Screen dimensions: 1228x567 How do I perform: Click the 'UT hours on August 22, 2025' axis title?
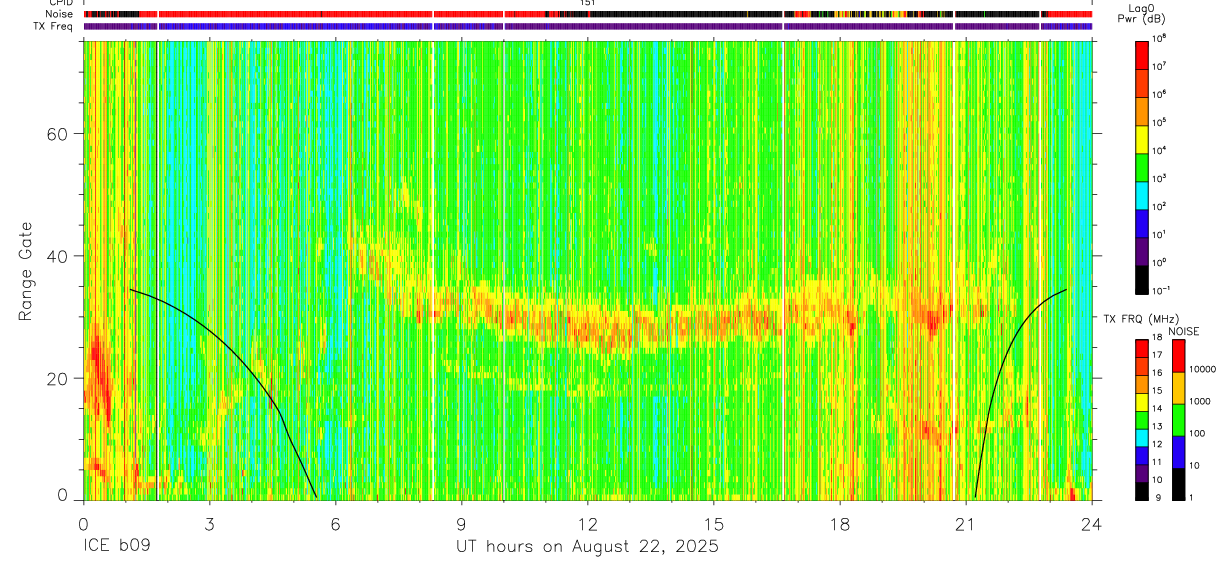point(587,547)
